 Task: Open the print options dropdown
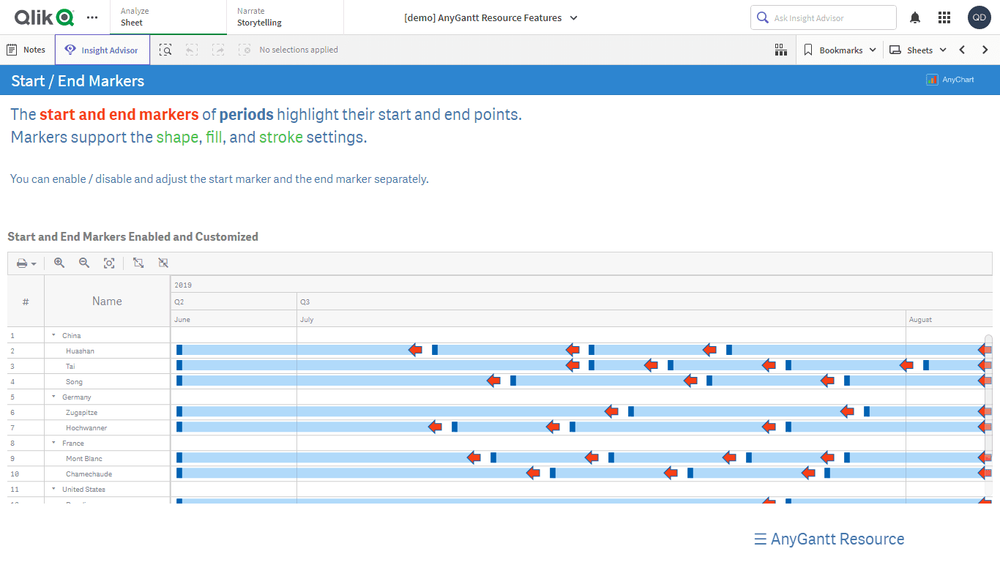[x=27, y=263]
